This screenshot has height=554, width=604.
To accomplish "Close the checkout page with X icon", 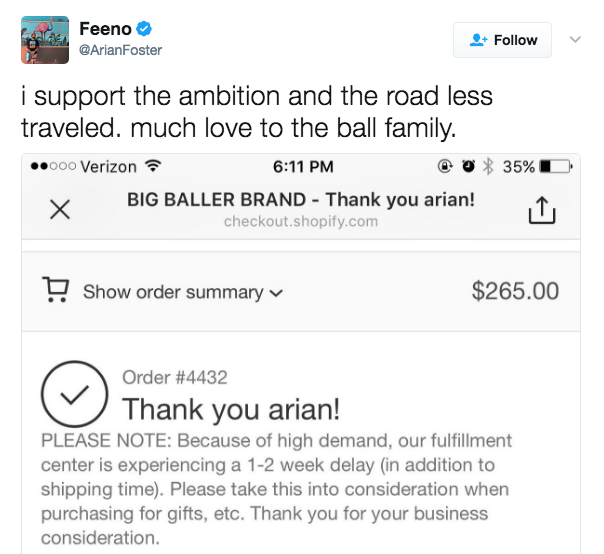I will (60, 209).
